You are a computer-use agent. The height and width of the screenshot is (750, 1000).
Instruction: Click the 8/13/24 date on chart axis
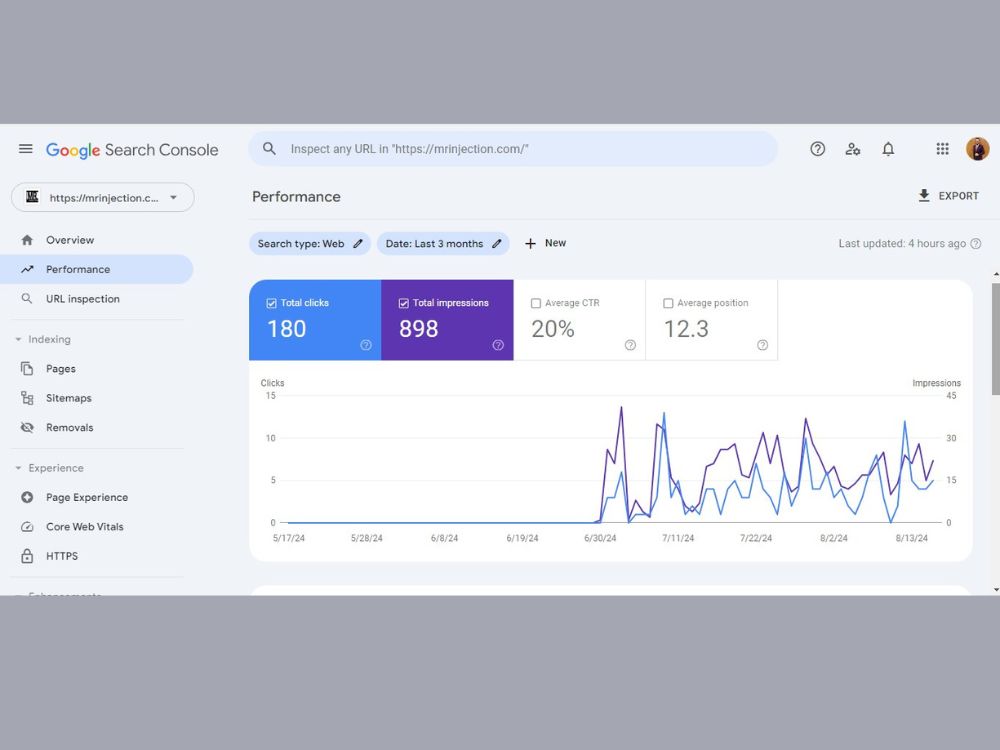coord(911,538)
